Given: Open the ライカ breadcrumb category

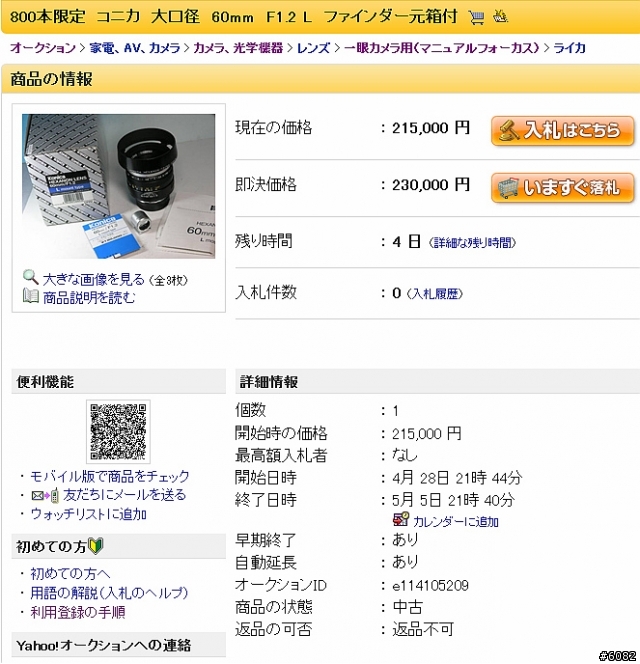Looking at the screenshot, I should 570,48.
